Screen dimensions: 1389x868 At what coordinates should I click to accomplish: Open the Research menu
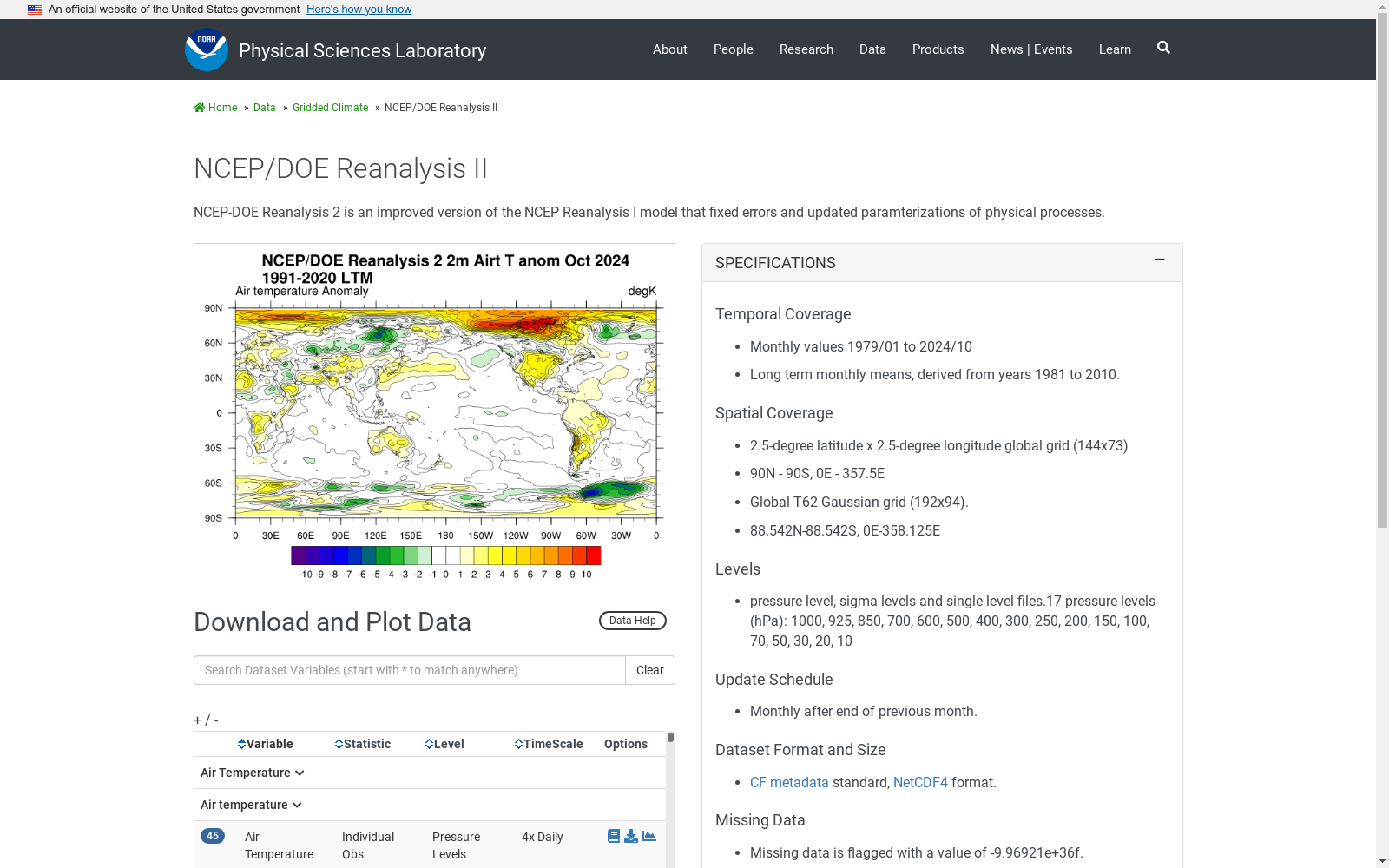tap(806, 49)
